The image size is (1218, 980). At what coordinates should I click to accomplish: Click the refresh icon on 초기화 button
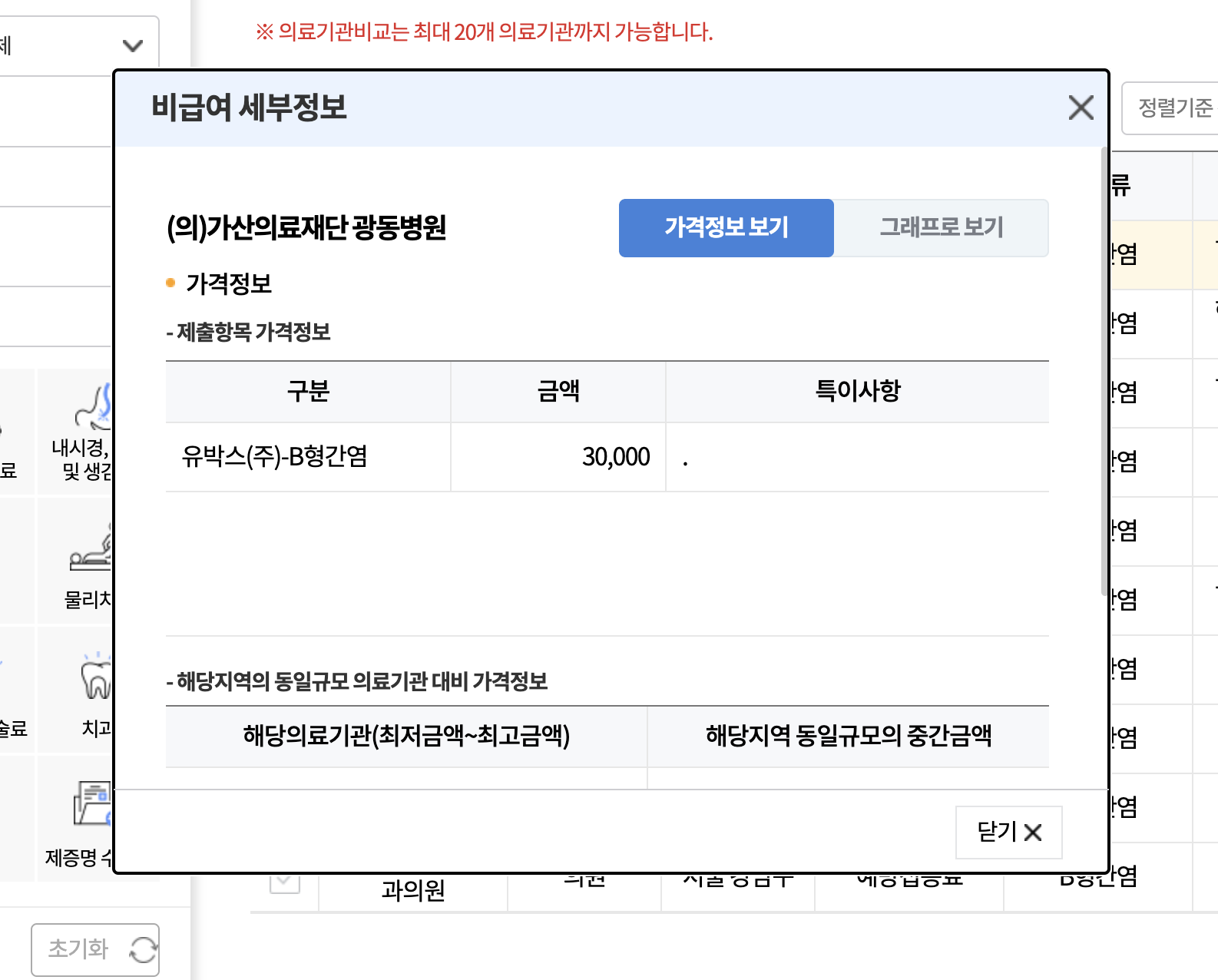[x=143, y=950]
